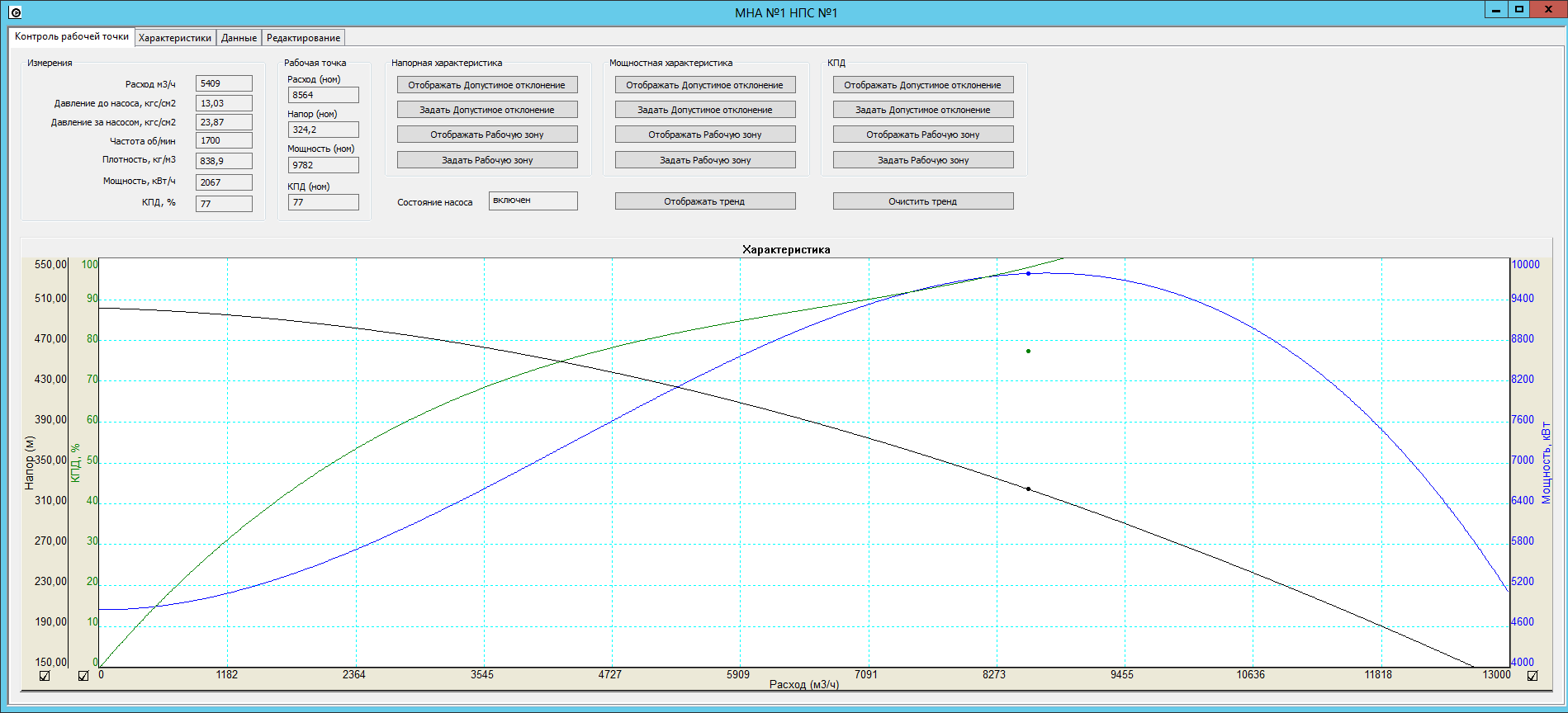
Task: Click the Напор (ном) field showing 324,2
Action: [x=324, y=130]
